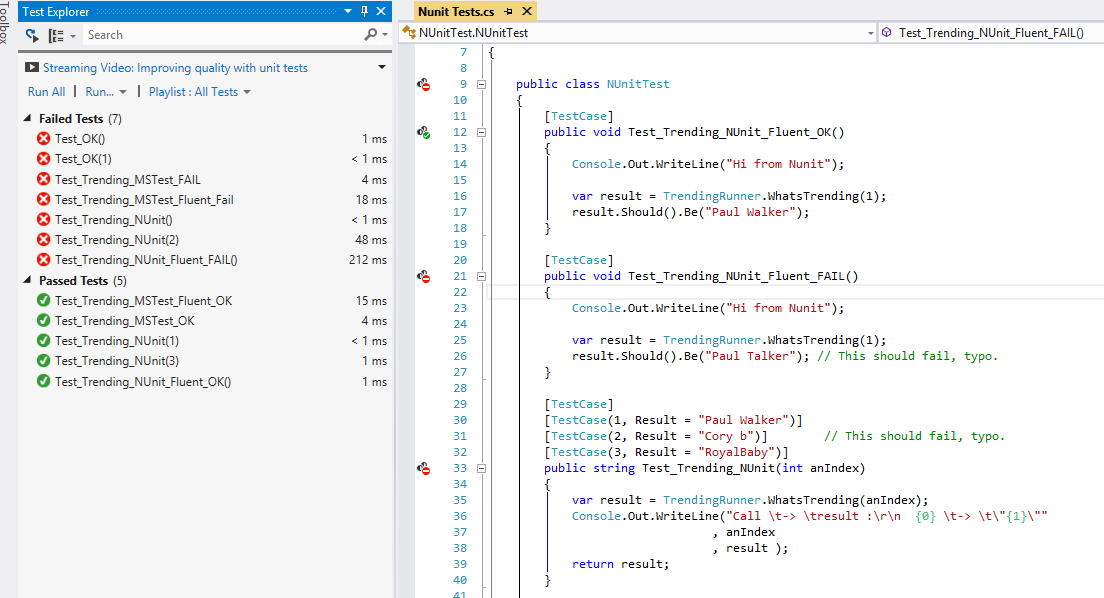Collapse Test_Trending_NUnit method outline at line 33

click(x=482, y=468)
